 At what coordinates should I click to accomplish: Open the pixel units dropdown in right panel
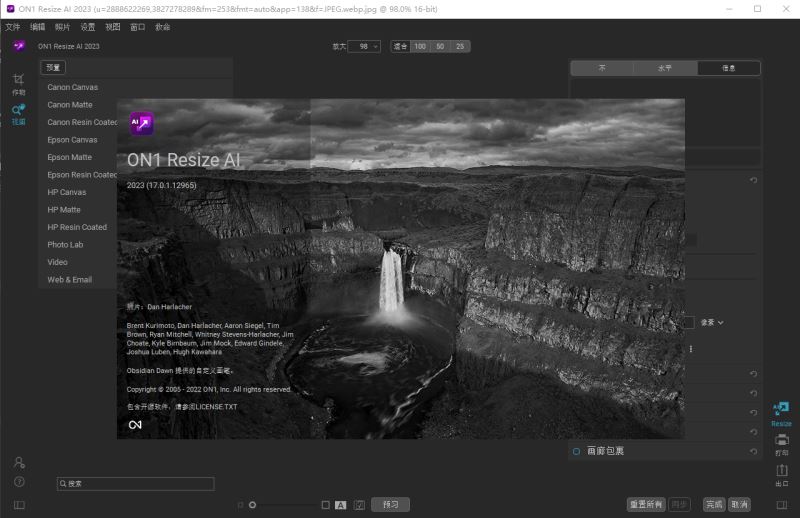click(x=712, y=323)
